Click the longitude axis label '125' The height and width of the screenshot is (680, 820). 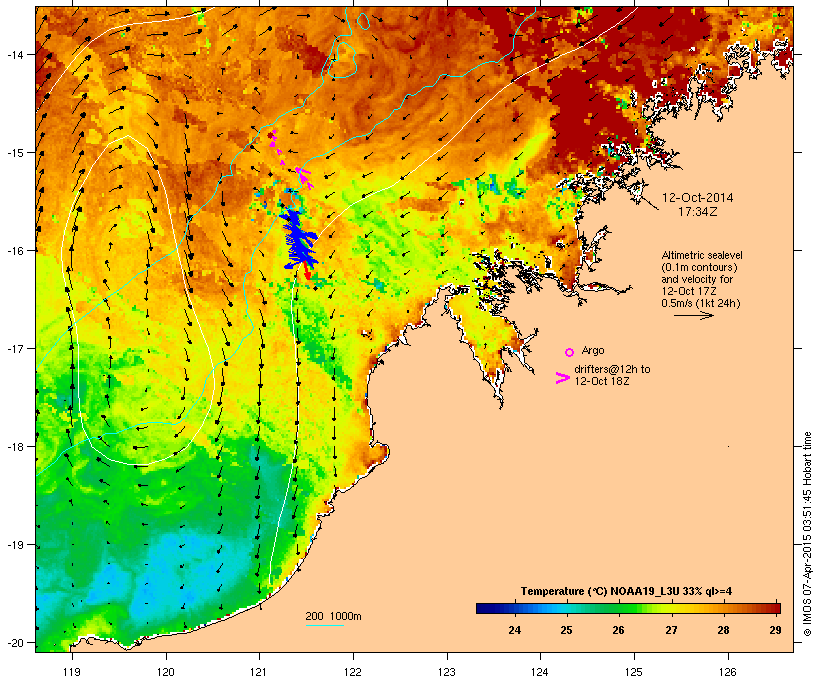point(634,672)
